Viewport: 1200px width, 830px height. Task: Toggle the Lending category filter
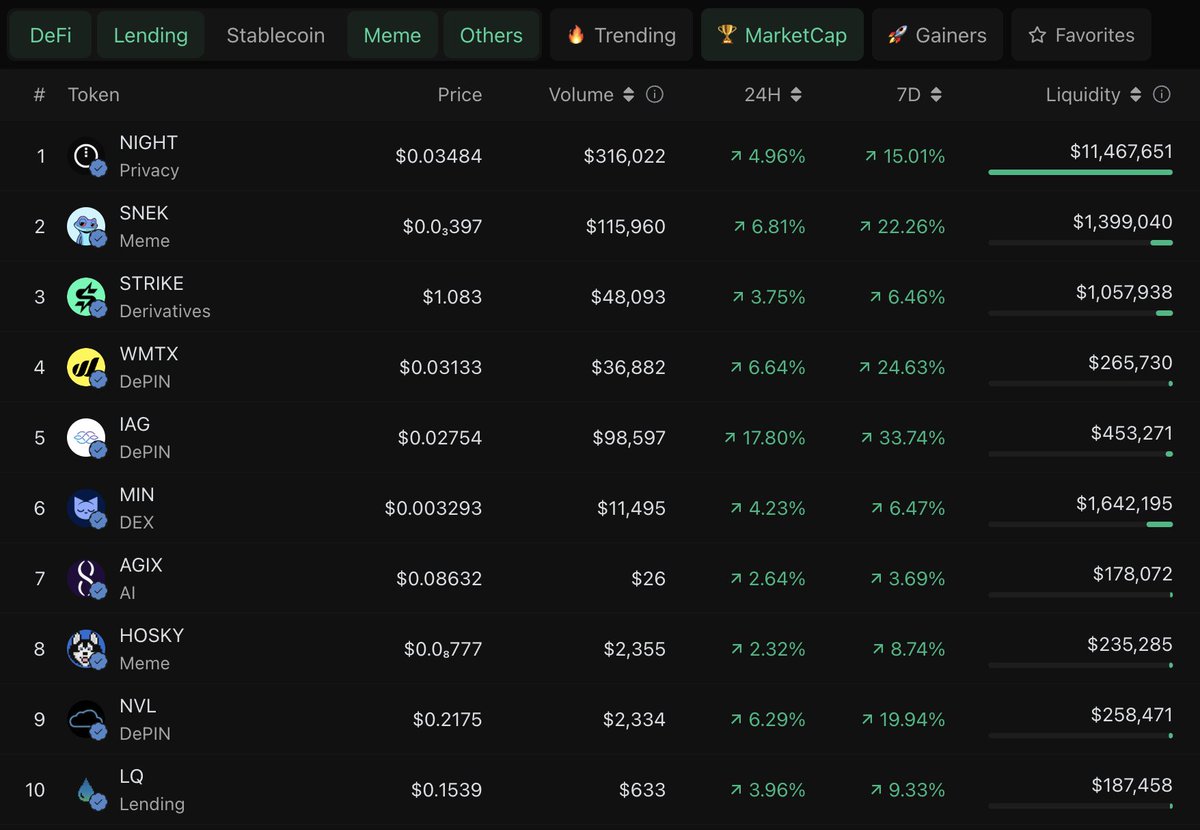[x=151, y=35]
